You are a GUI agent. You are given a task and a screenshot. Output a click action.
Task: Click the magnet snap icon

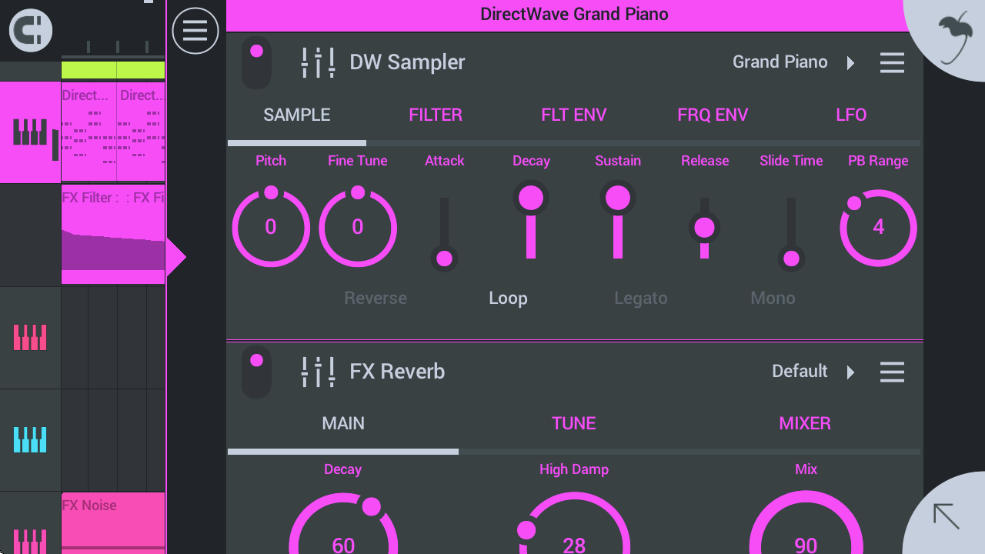click(30, 30)
